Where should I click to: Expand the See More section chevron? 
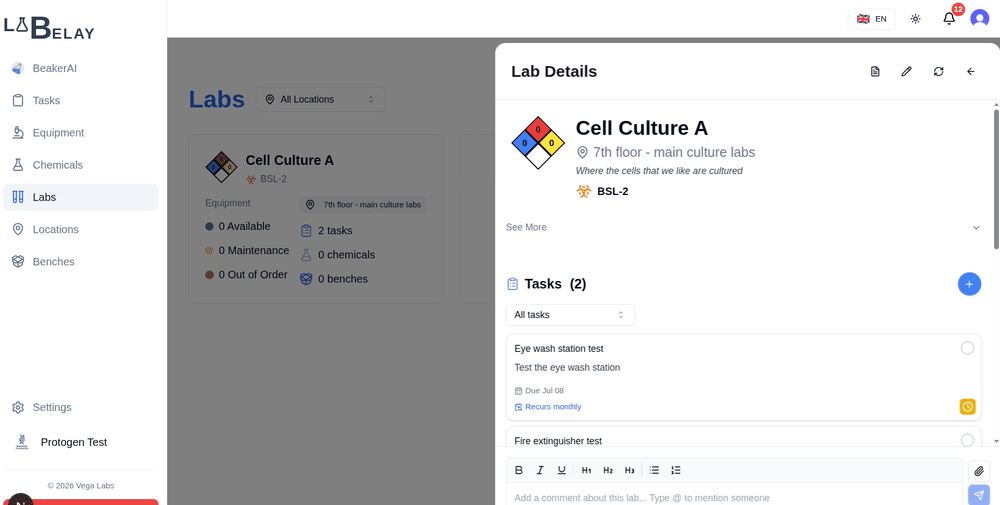[x=976, y=228]
